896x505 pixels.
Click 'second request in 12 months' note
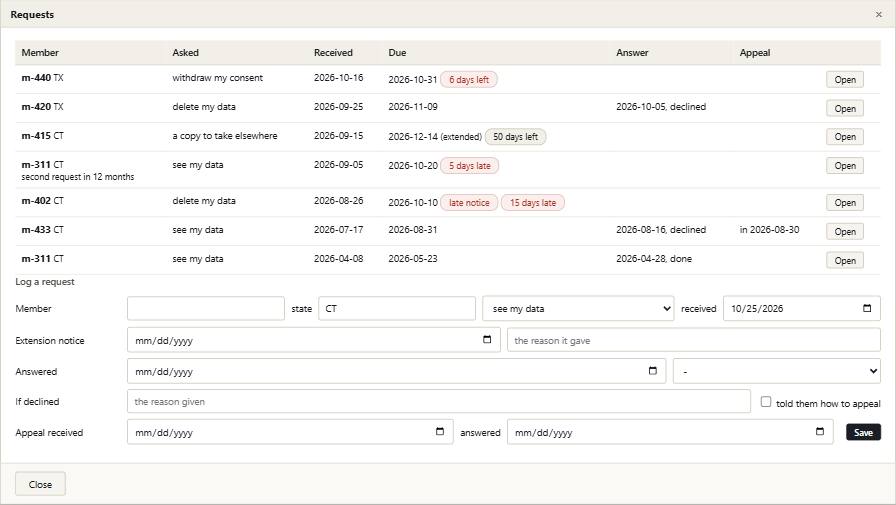click(78, 177)
